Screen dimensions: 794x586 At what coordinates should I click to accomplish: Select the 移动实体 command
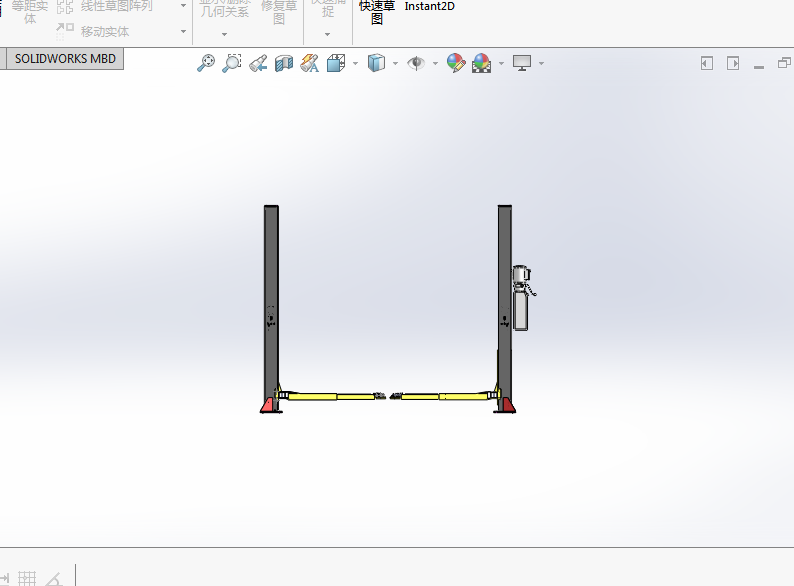(x=105, y=31)
